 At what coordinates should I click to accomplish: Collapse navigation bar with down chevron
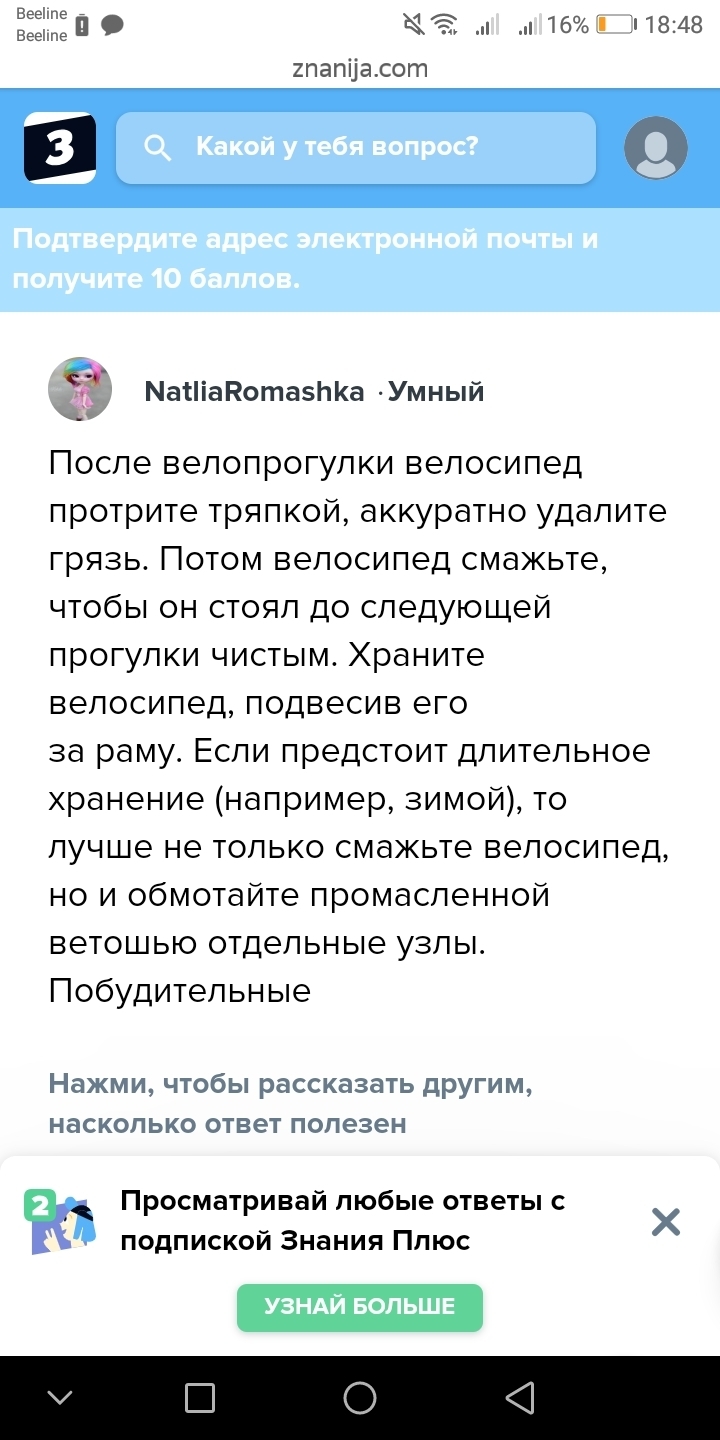click(x=60, y=1398)
